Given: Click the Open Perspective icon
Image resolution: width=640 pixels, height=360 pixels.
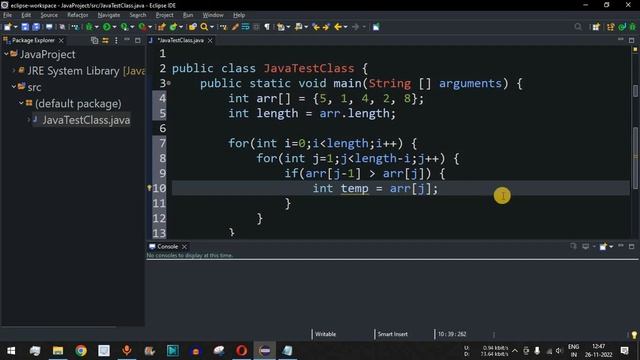Looking at the screenshot, I should pyautogui.click(x=596, y=27).
